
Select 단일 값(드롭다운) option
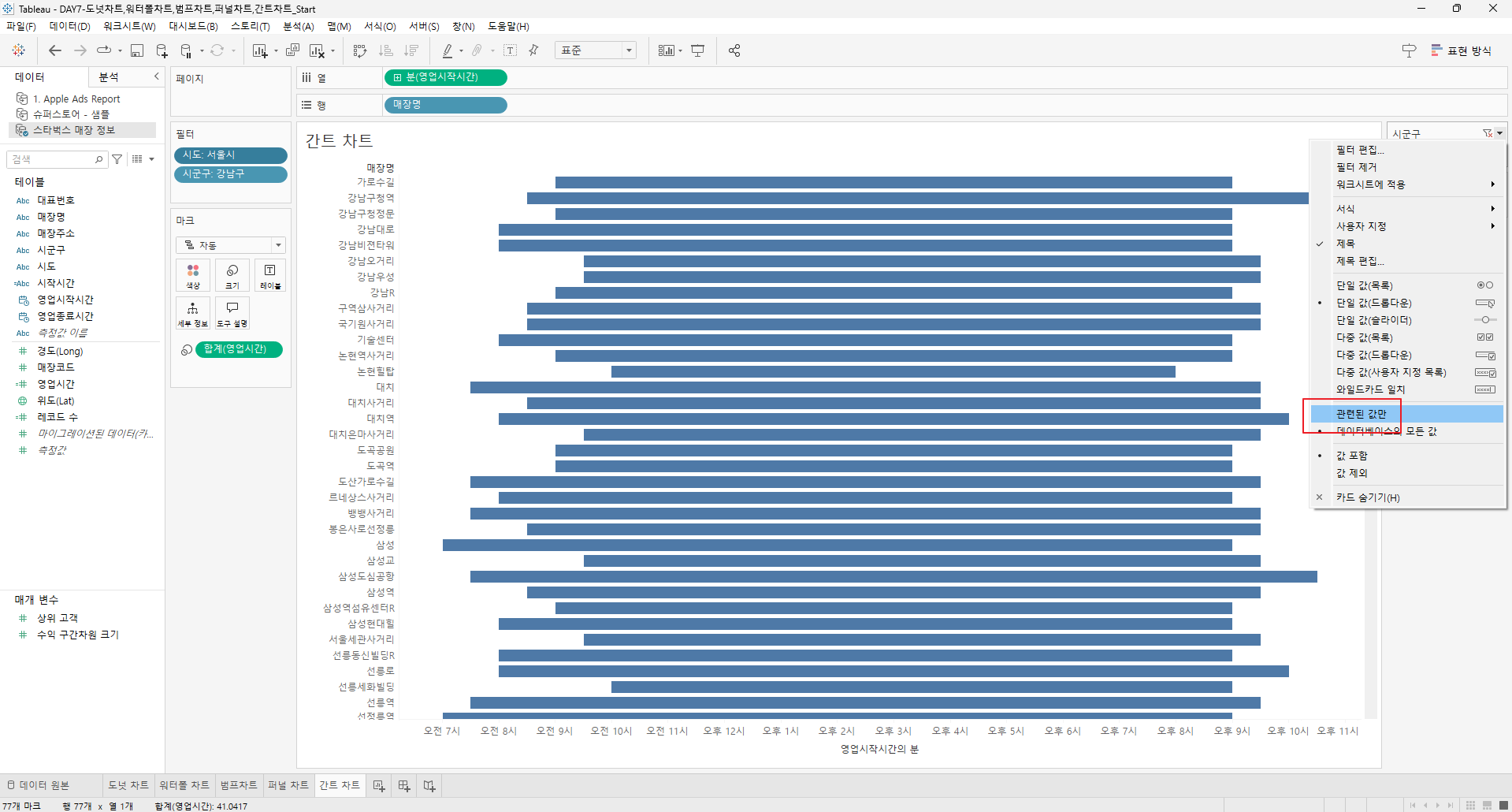pos(1407,303)
